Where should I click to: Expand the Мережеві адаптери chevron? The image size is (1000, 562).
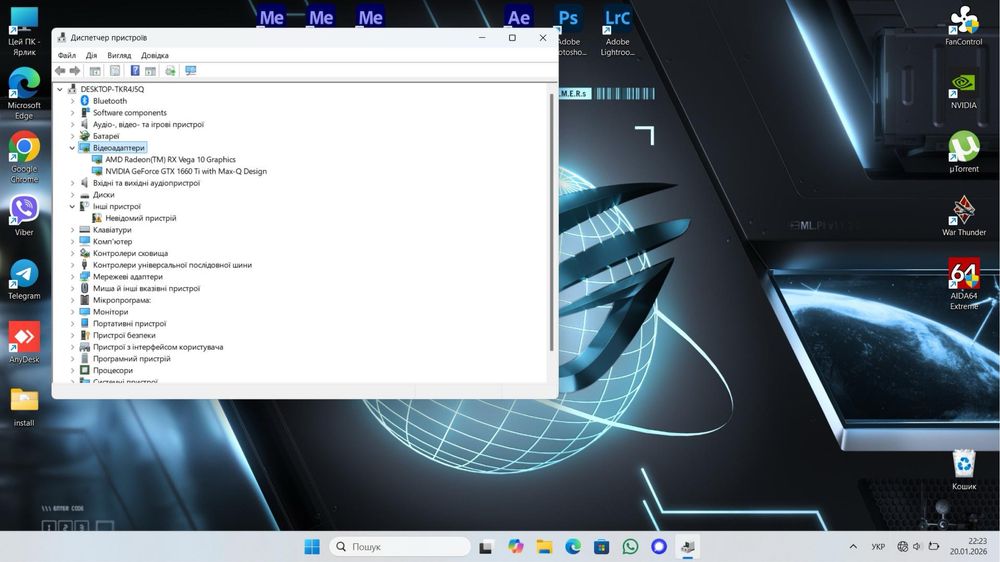(72, 277)
